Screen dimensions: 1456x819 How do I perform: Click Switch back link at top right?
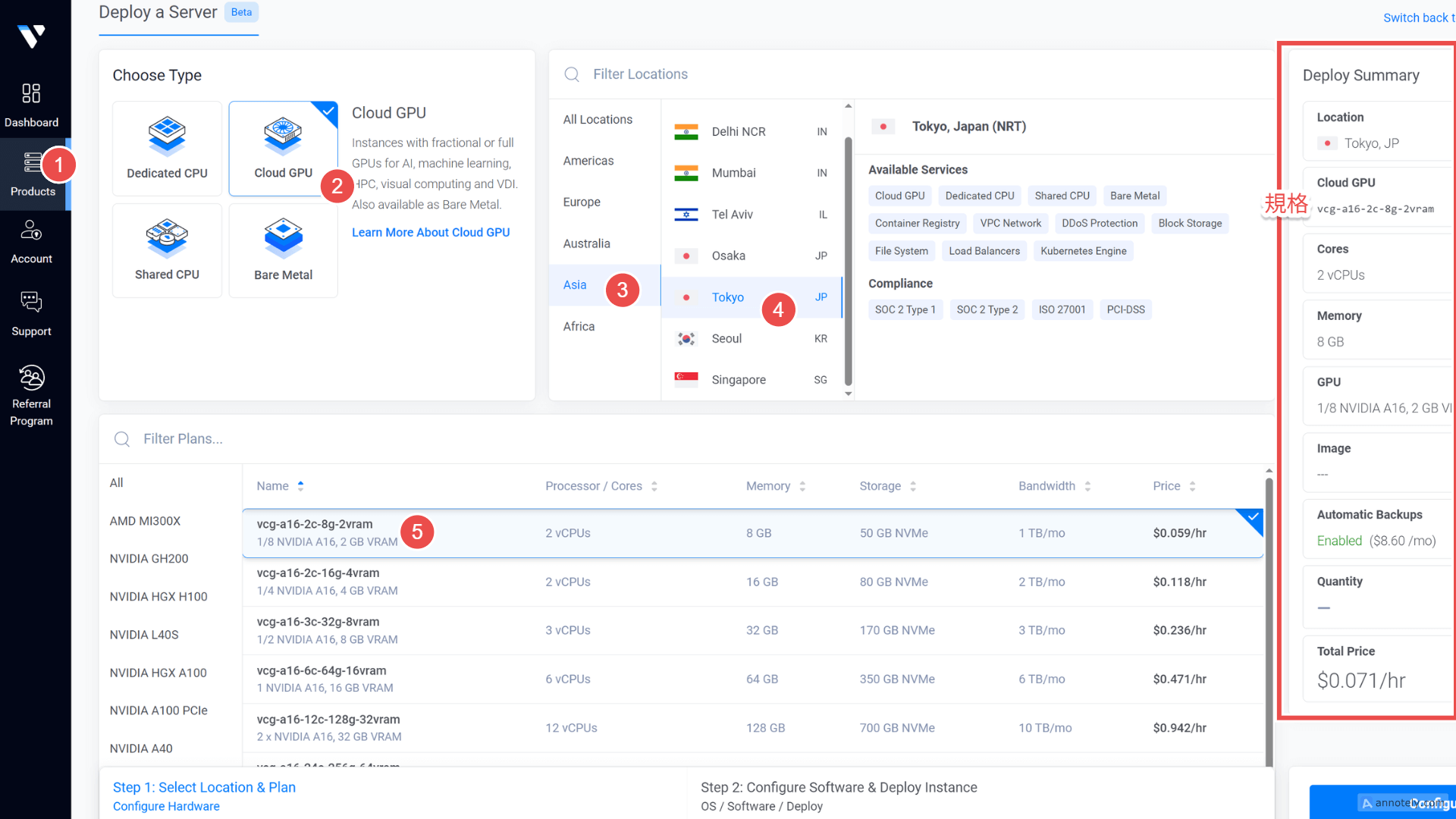pyautogui.click(x=1418, y=18)
